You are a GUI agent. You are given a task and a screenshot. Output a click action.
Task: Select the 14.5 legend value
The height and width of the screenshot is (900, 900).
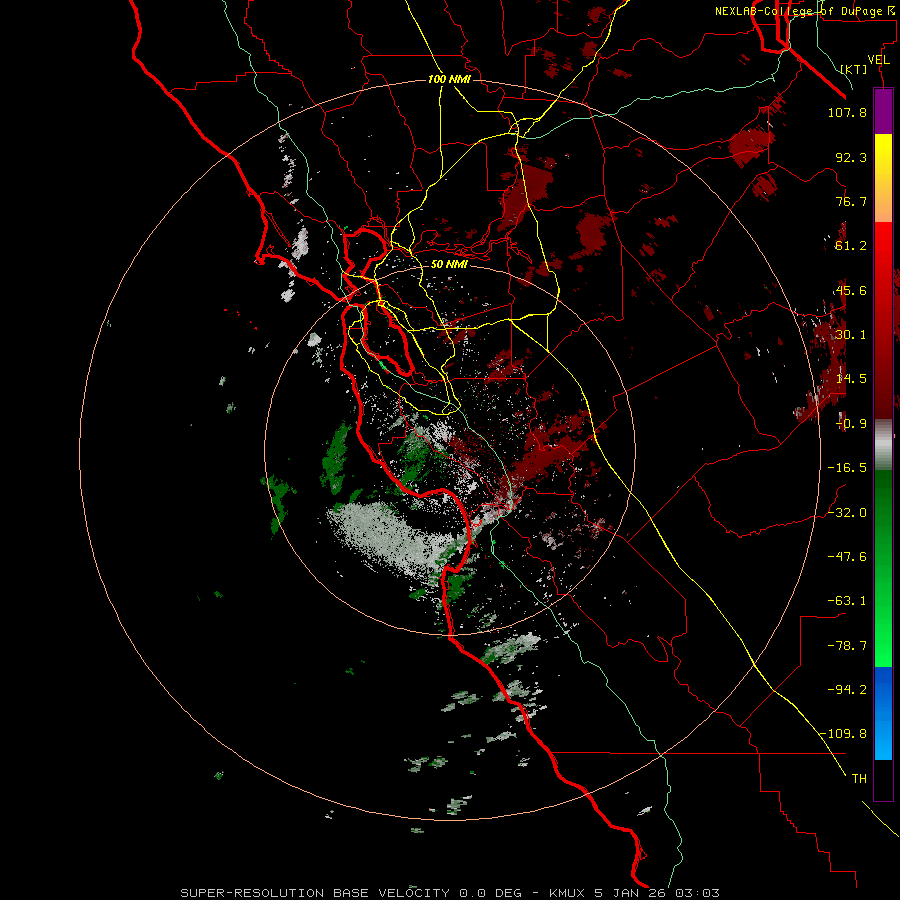851,379
